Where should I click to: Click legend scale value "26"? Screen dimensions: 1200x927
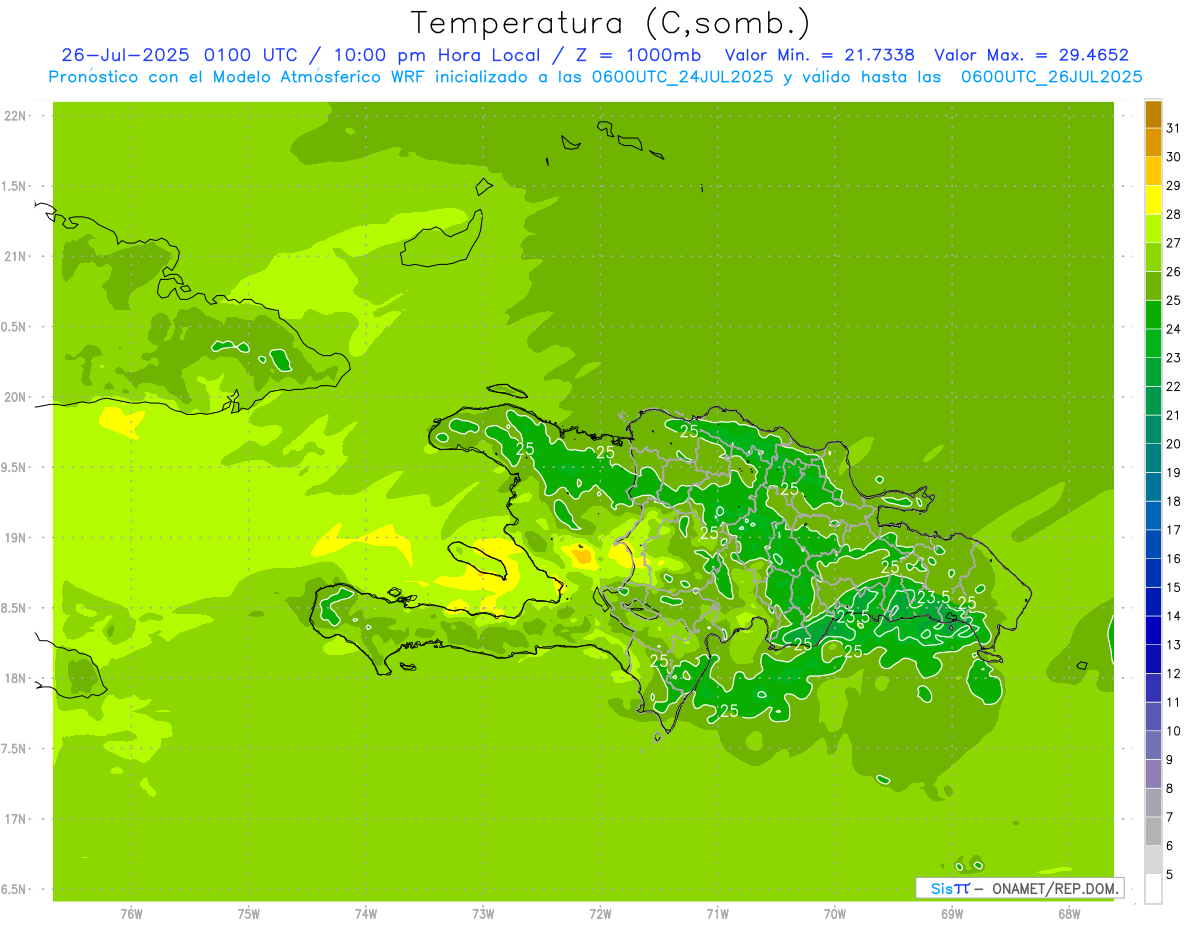[x=1174, y=272]
